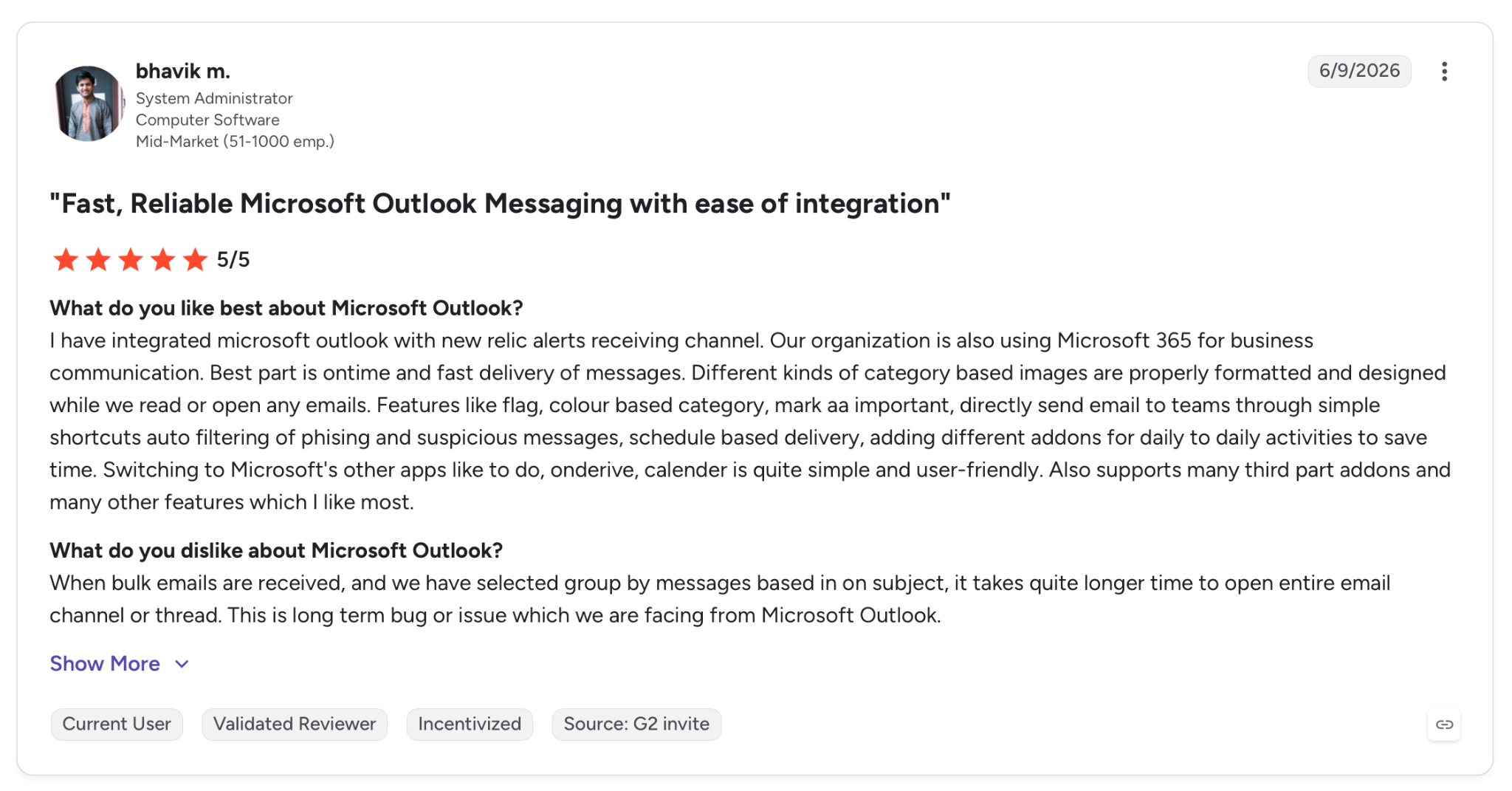Open the three-dot more options menu
The image size is (1512, 791).
pos(1444,72)
